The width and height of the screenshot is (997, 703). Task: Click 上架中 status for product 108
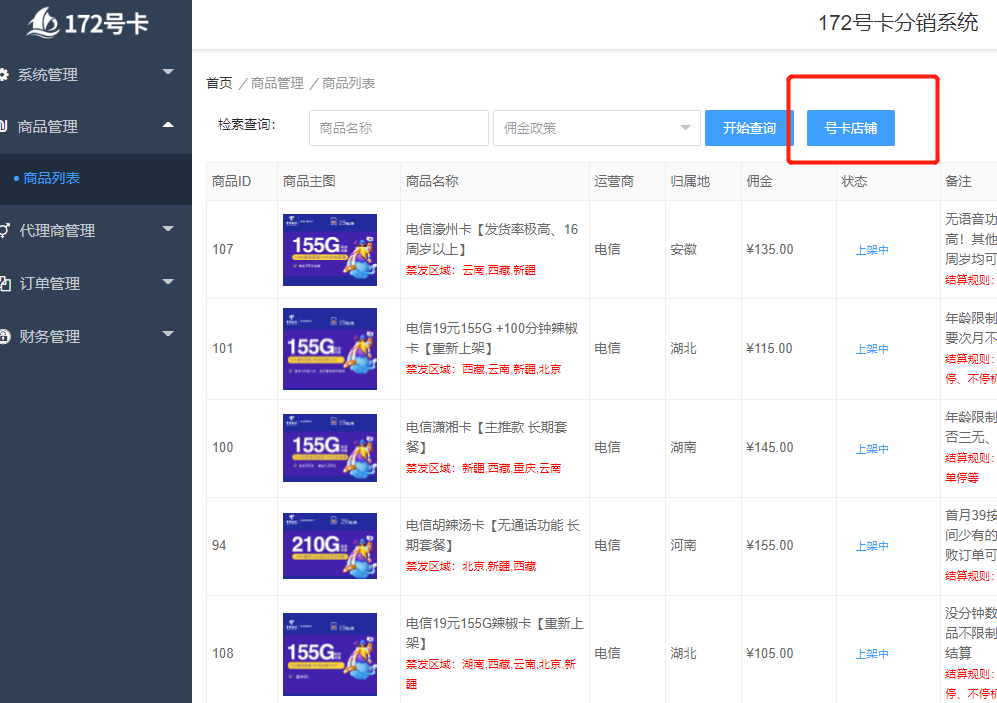click(x=872, y=654)
